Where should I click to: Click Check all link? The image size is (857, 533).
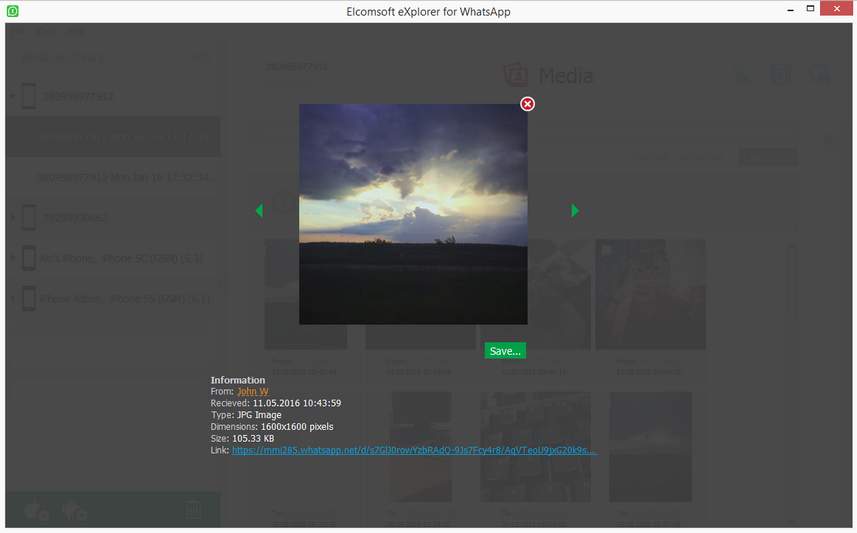pos(650,157)
